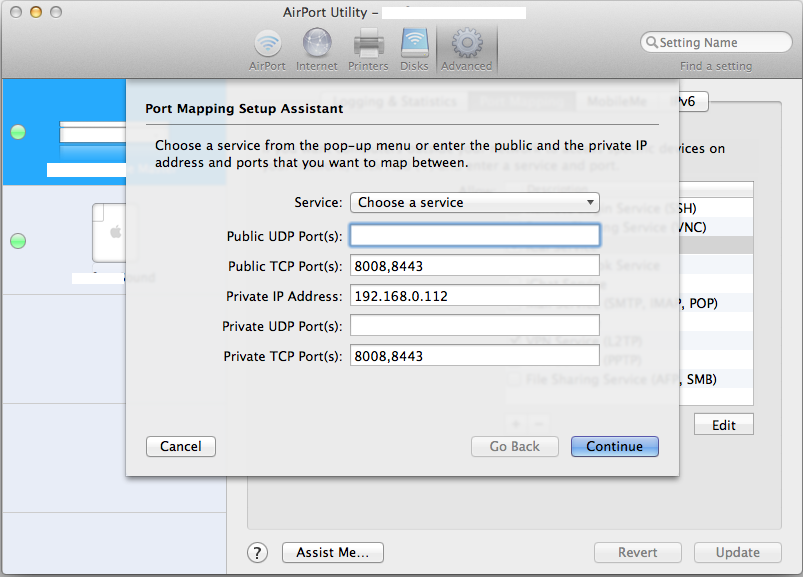Select the Advanced toolbar gear icon
This screenshot has height=577, width=803.
(x=467, y=44)
